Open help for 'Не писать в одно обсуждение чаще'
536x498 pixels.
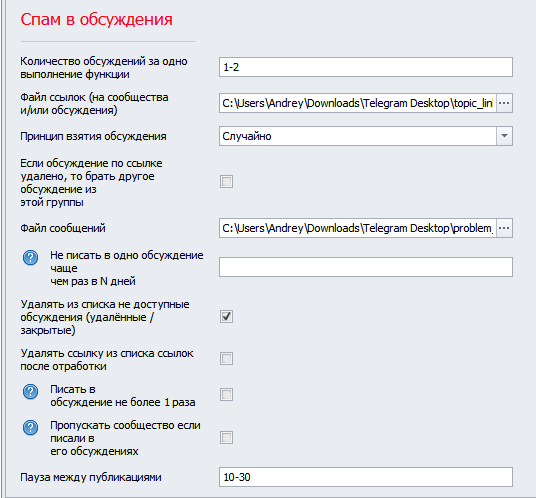(x=30, y=257)
